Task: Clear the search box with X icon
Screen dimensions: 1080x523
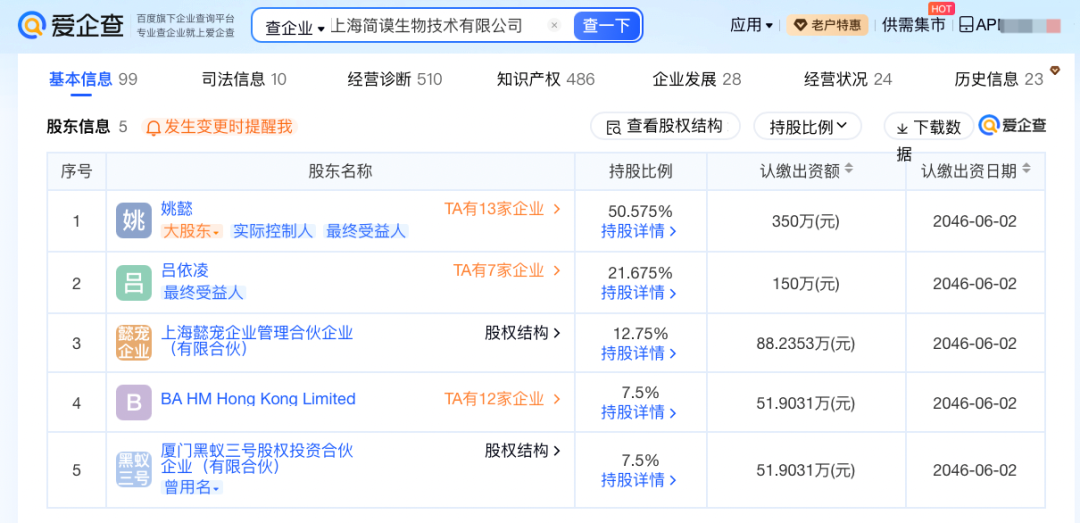Action: (554, 26)
